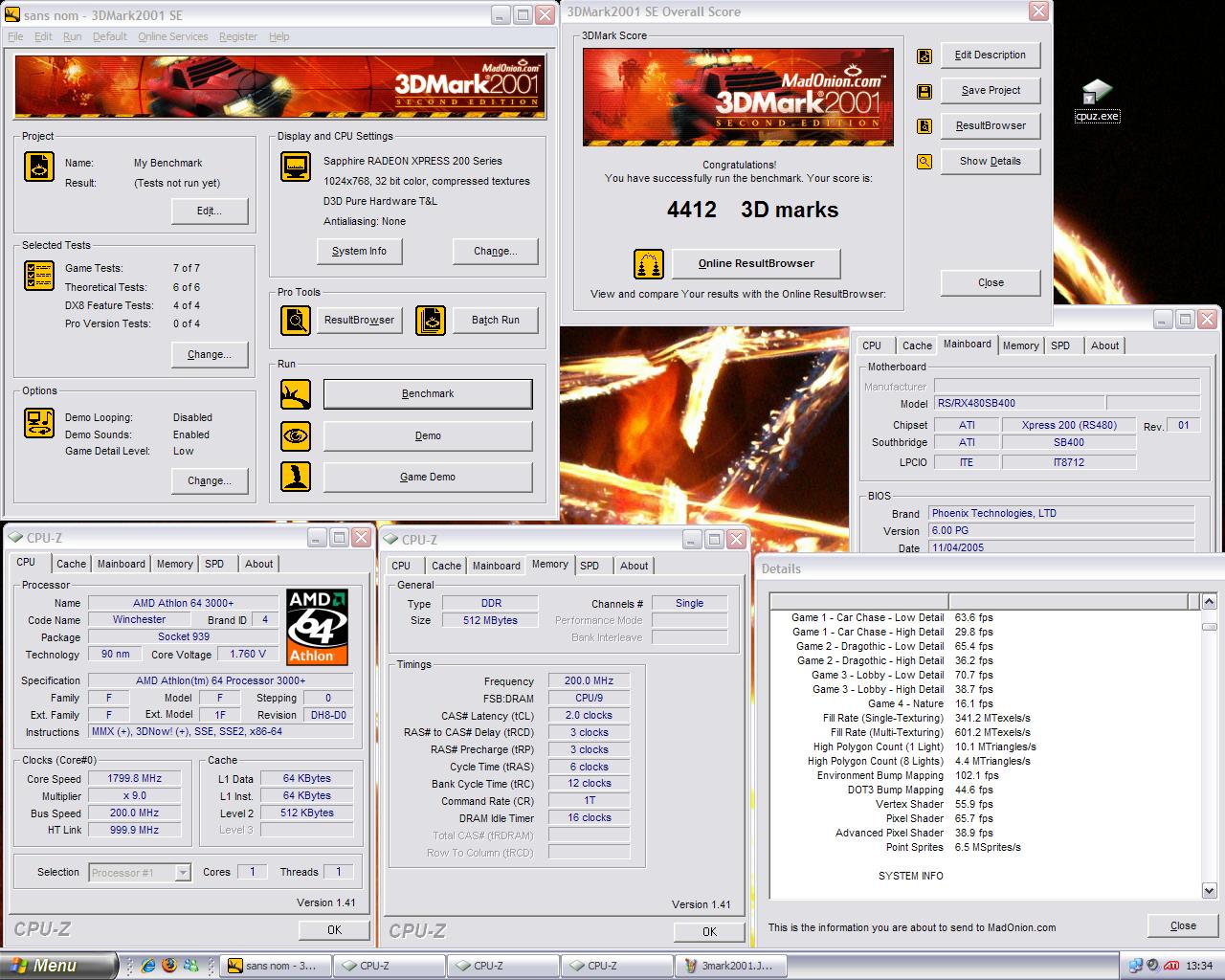Click the 4412 3D marks score text
The width and height of the screenshot is (1225, 980).
tap(752, 210)
